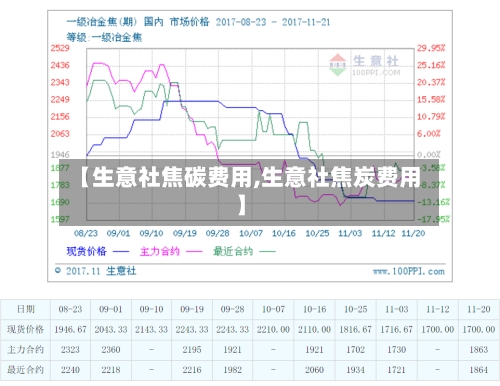Viewport: 500px width, 386px height.
Task: Click the 2043.33 spot price cell
Action: [x=111, y=329]
